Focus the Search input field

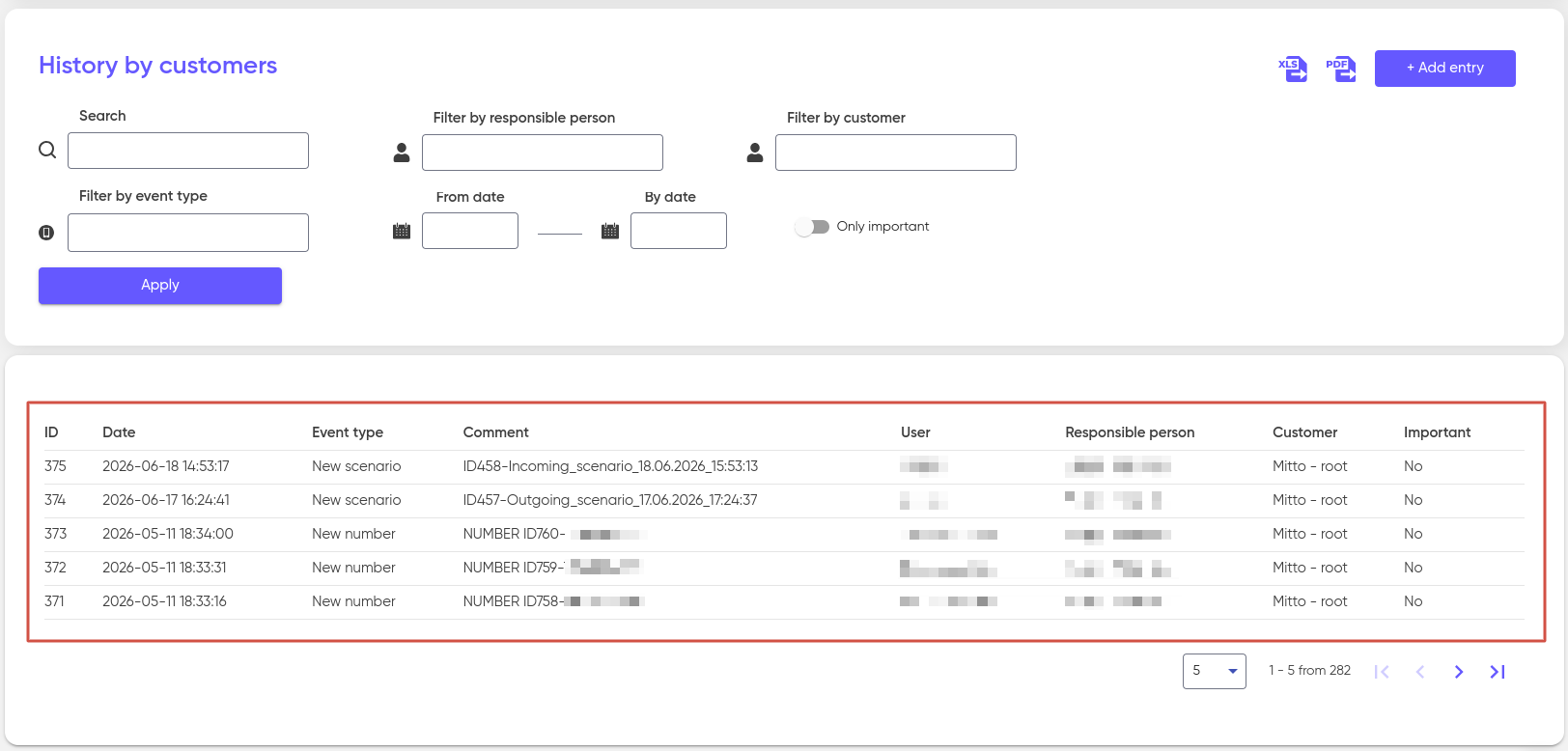(x=188, y=151)
